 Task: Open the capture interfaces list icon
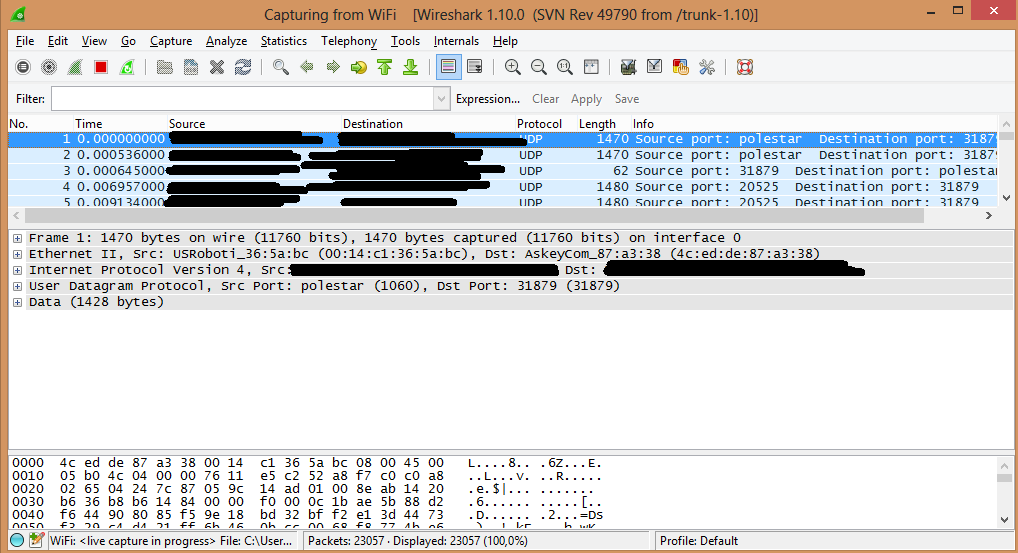tap(23, 67)
